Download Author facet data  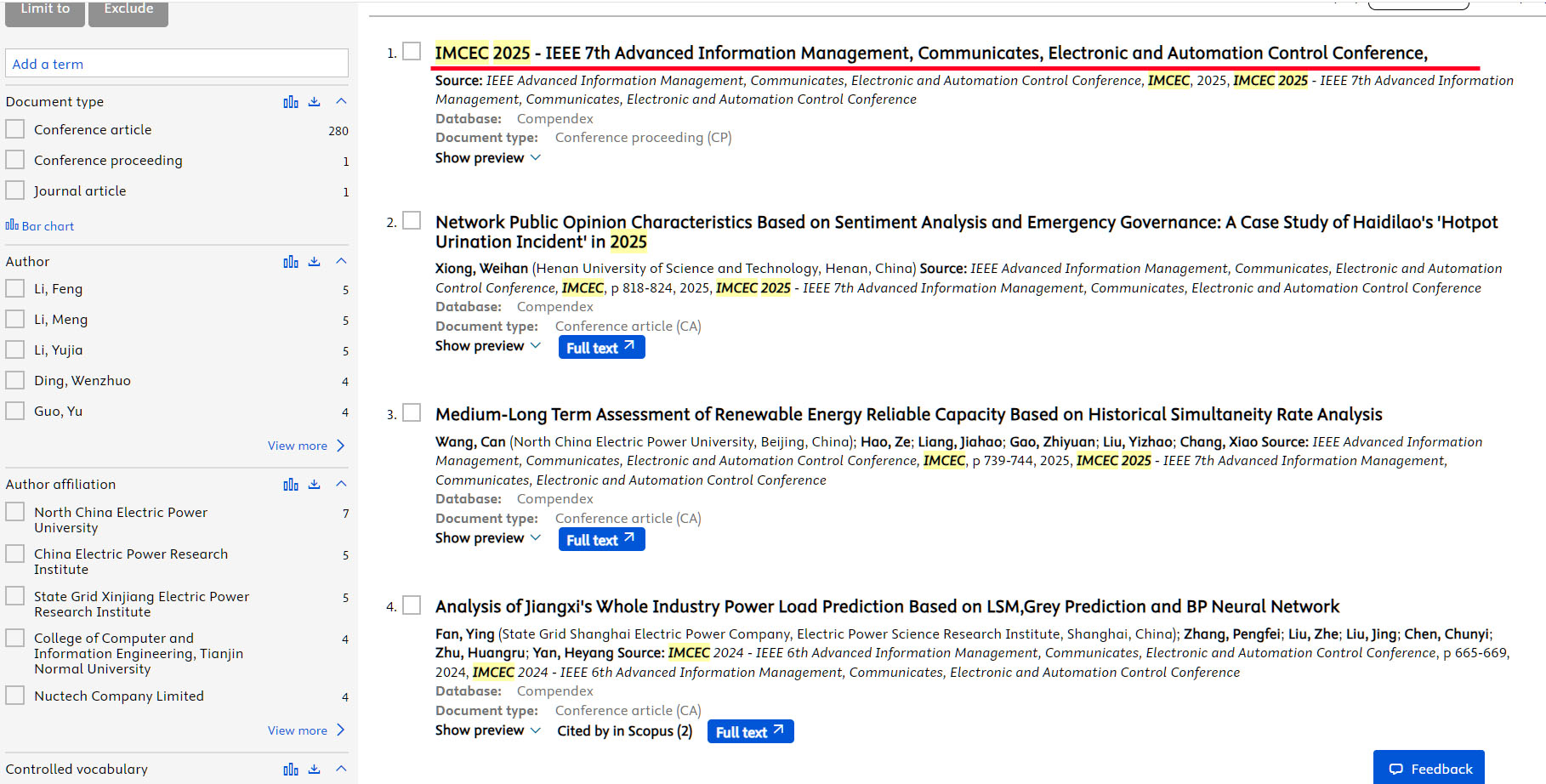click(314, 262)
